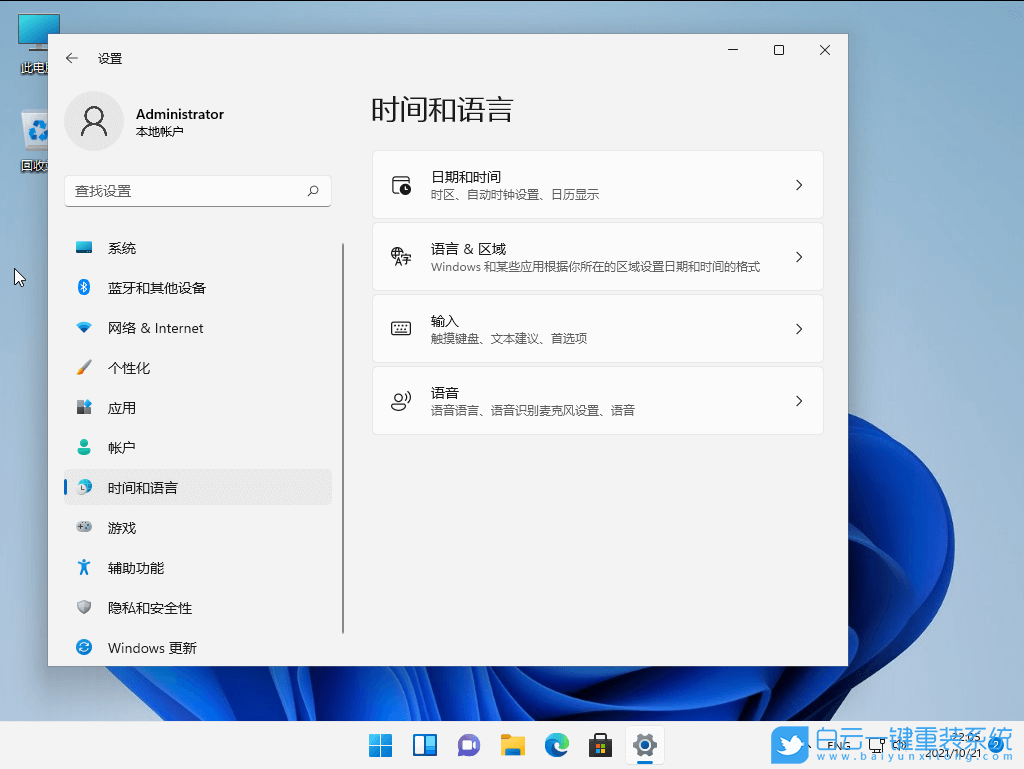Switch to the 系统 settings section
The width and height of the screenshot is (1024, 769).
click(x=120, y=248)
